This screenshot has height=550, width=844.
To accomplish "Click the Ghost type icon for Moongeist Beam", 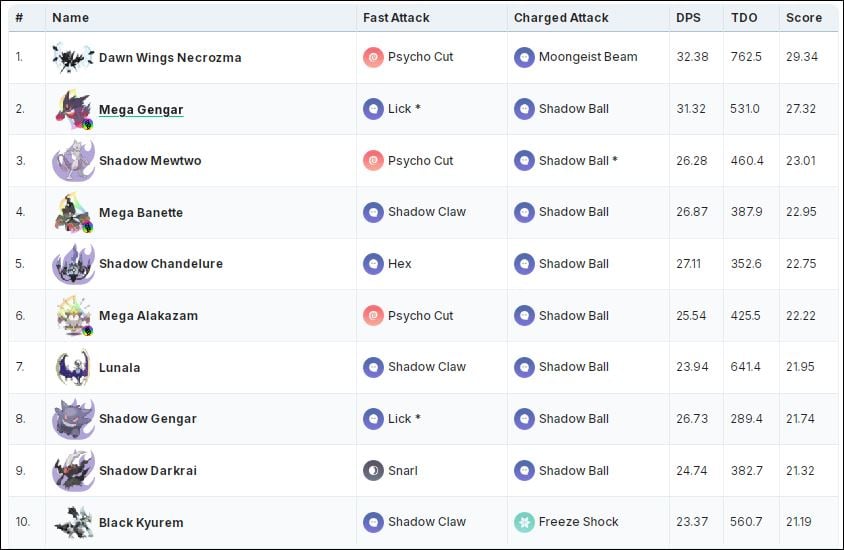I will 524,57.
